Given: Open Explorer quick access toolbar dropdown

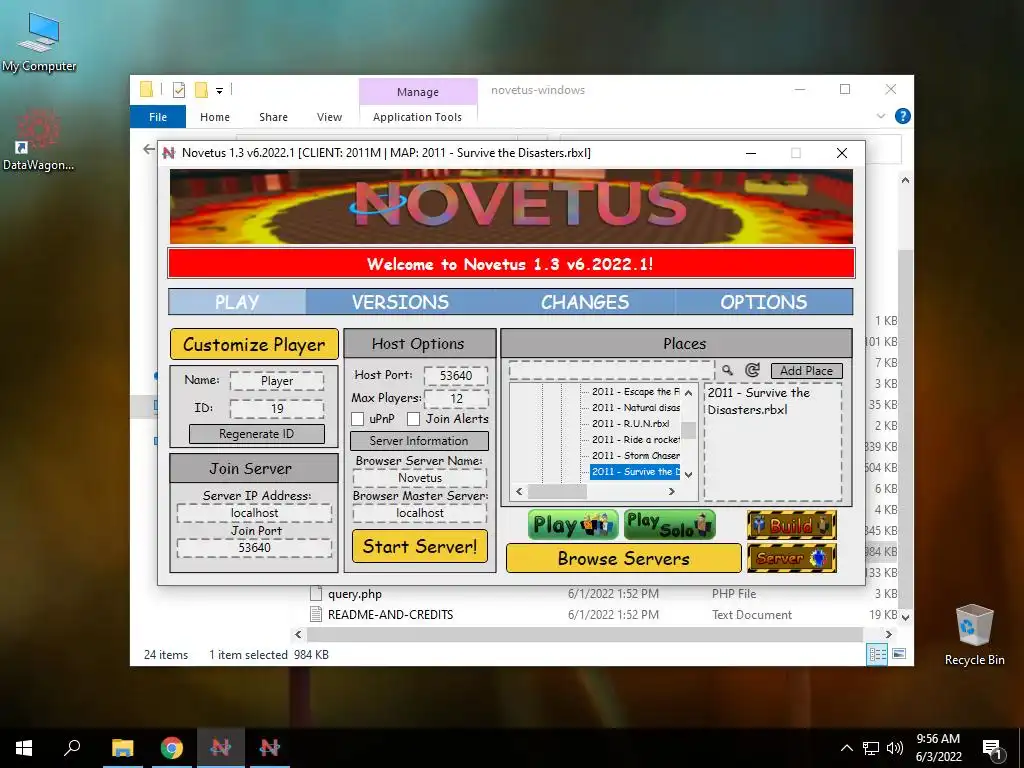Looking at the screenshot, I should (x=219, y=91).
